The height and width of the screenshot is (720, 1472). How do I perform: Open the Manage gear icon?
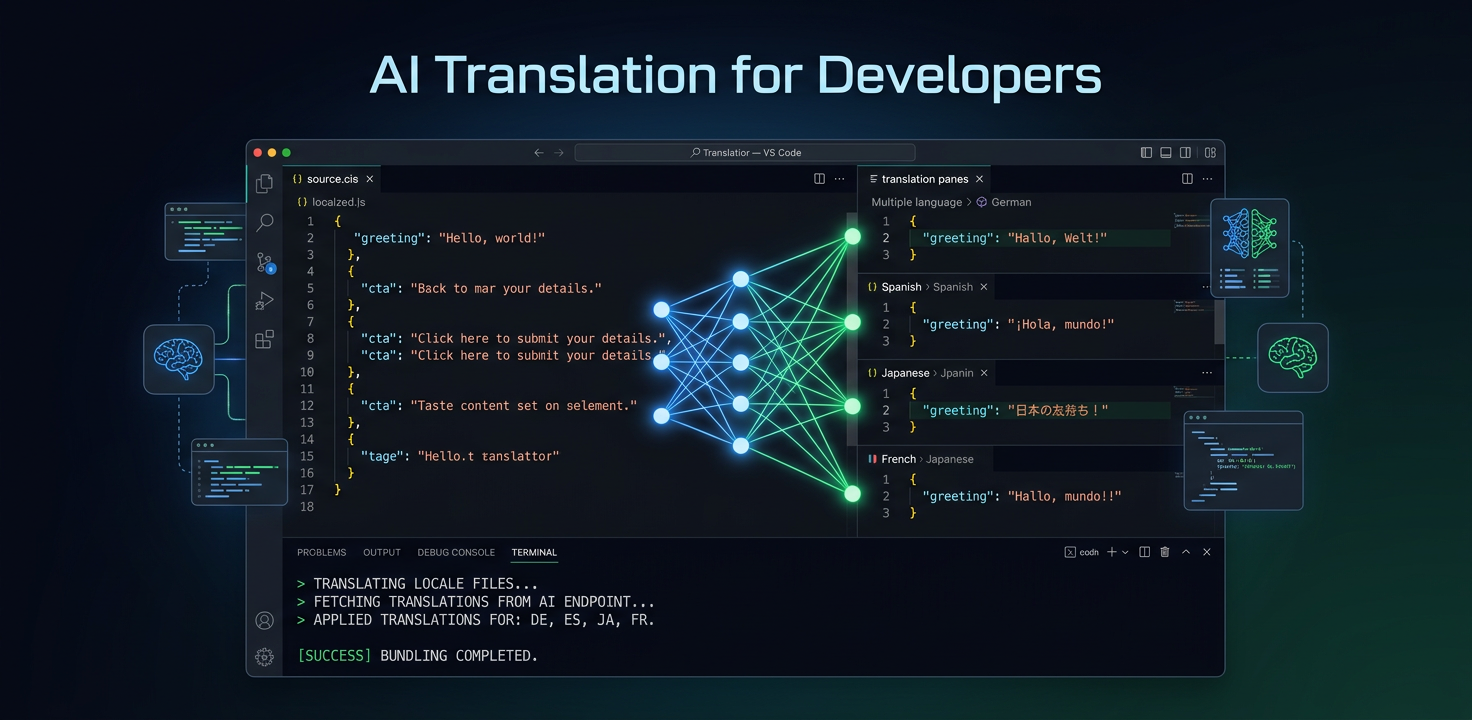(x=264, y=657)
